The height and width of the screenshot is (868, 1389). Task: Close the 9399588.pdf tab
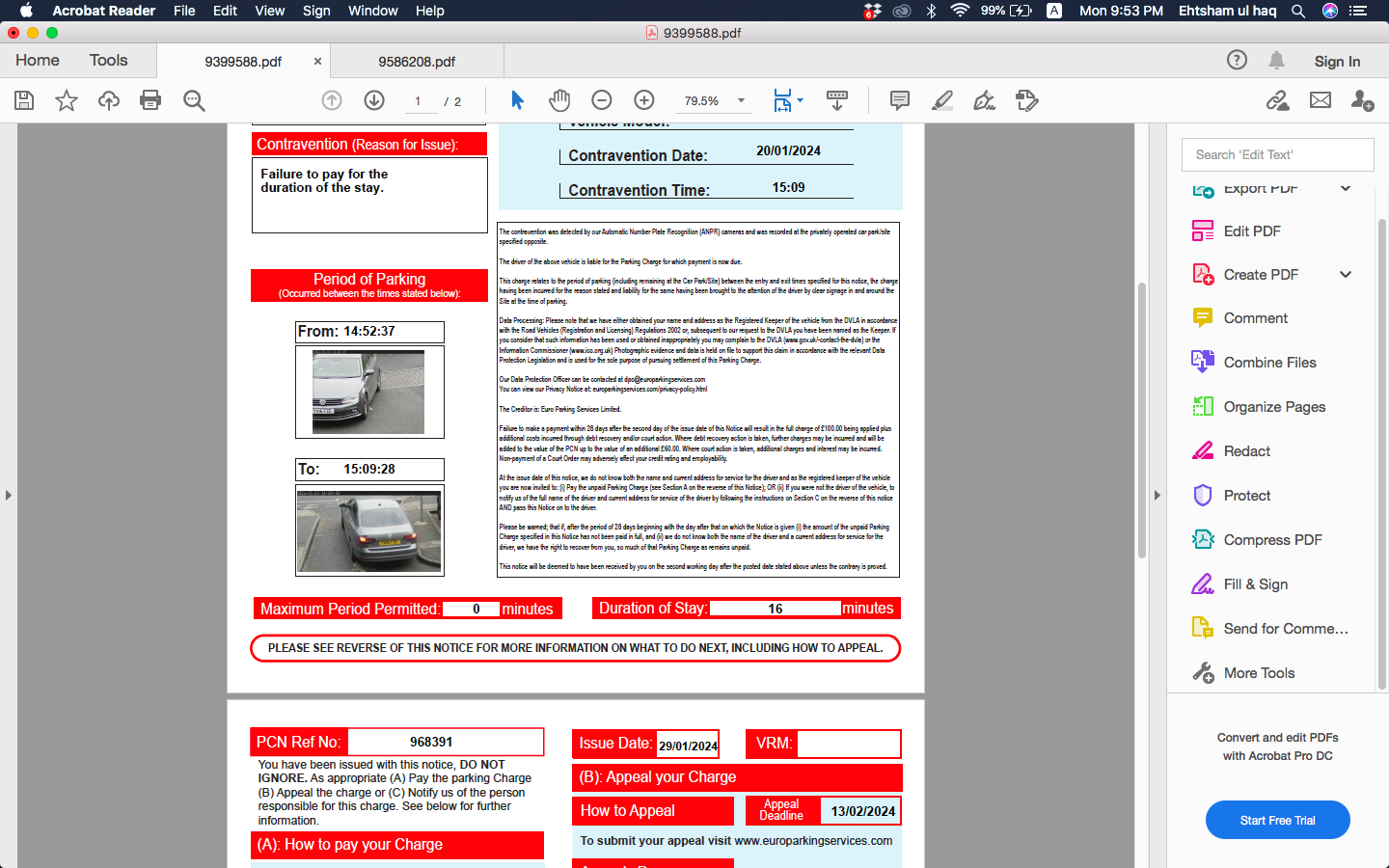coord(317,61)
